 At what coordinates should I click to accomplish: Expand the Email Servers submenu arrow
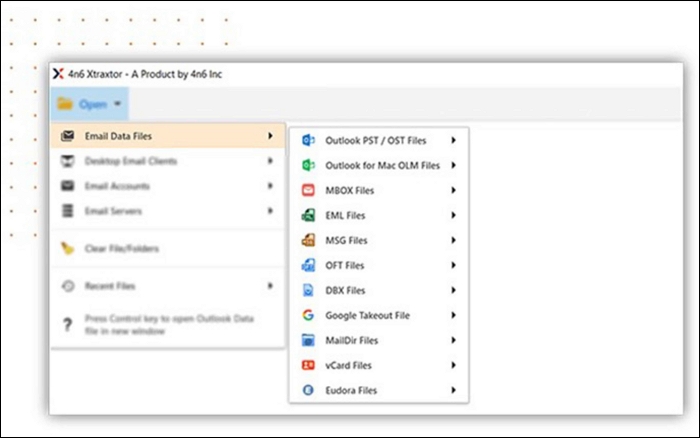point(270,211)
